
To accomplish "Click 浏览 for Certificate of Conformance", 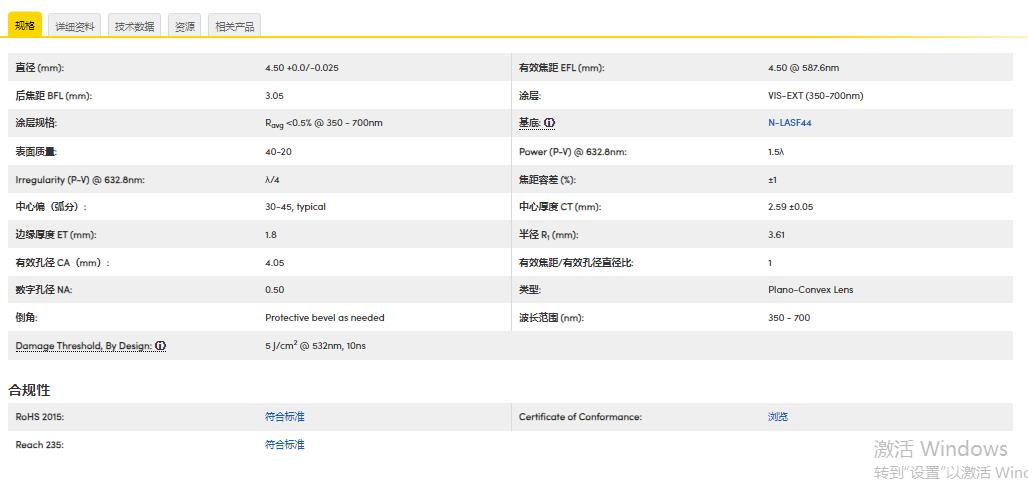I will tap(777, 417).
